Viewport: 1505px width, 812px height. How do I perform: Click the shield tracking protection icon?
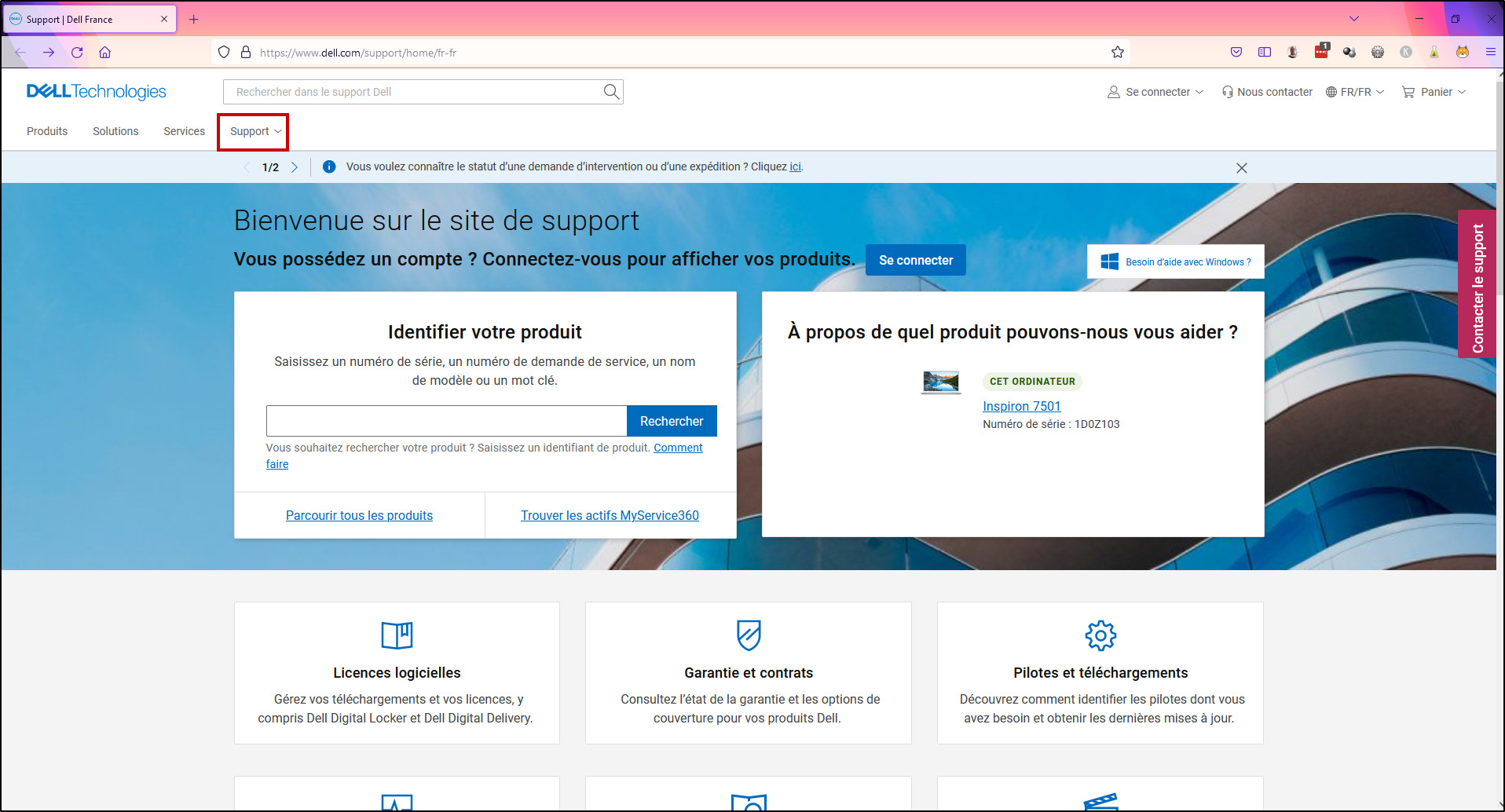(224, 53)
